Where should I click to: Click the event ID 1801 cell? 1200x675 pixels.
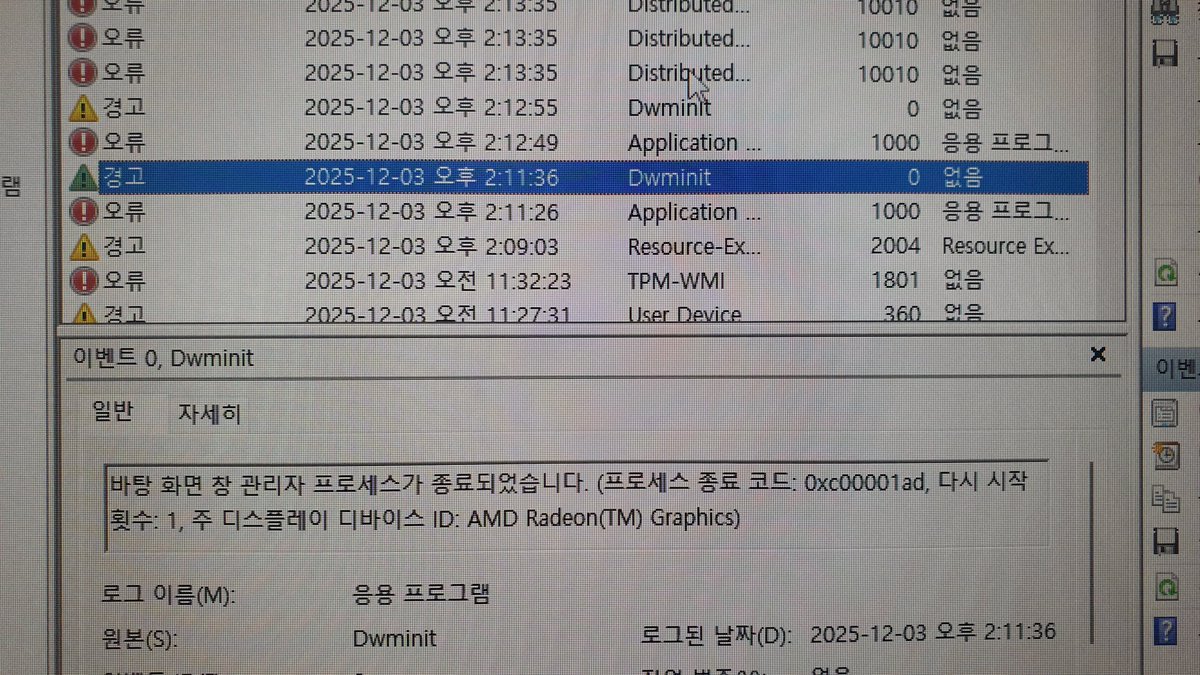click(x=895, y=280)
